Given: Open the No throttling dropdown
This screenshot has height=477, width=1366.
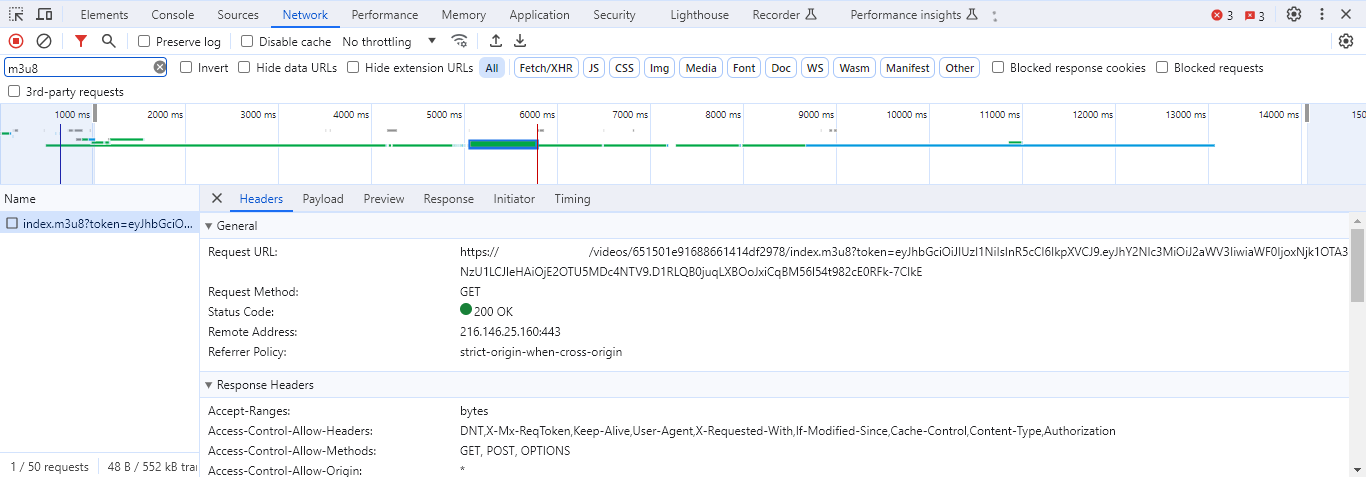Looking at the screenshot, I should [389, 42].
